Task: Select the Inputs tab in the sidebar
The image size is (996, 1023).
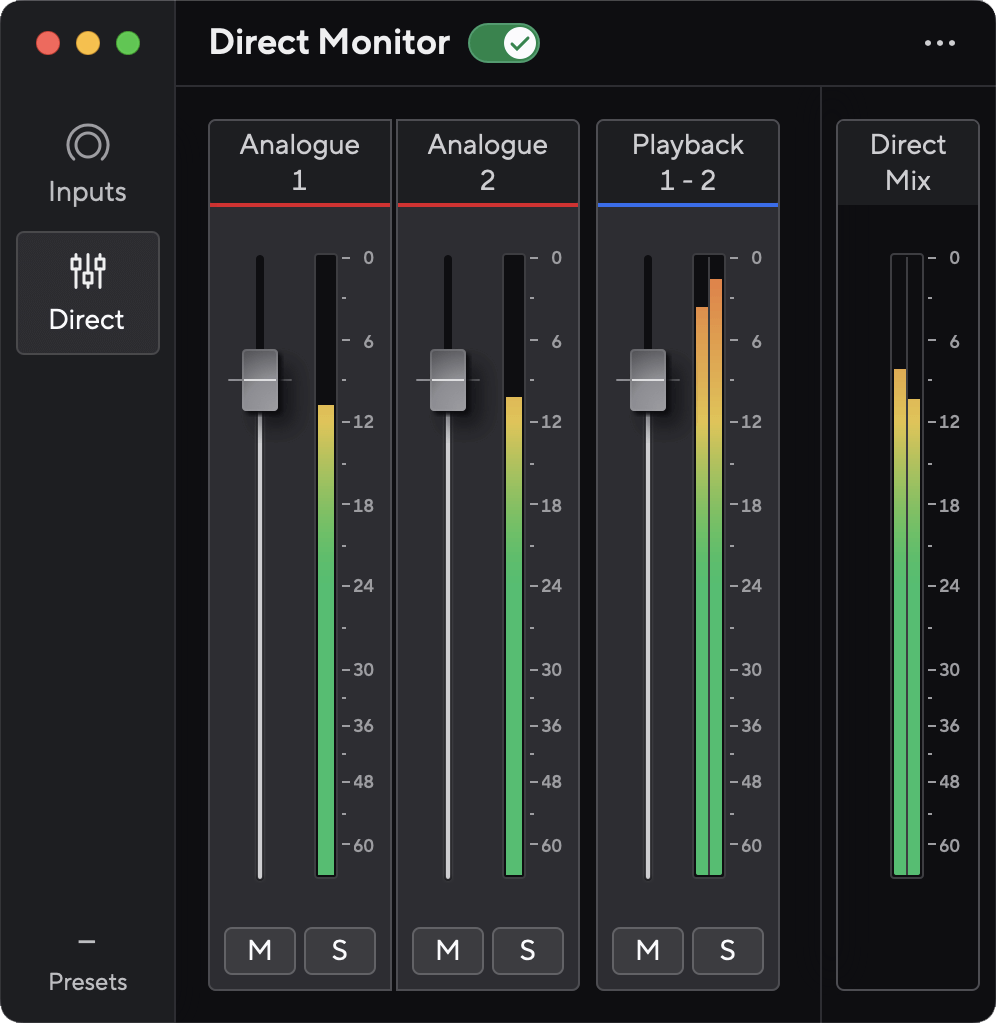Action: click(87, 165)
